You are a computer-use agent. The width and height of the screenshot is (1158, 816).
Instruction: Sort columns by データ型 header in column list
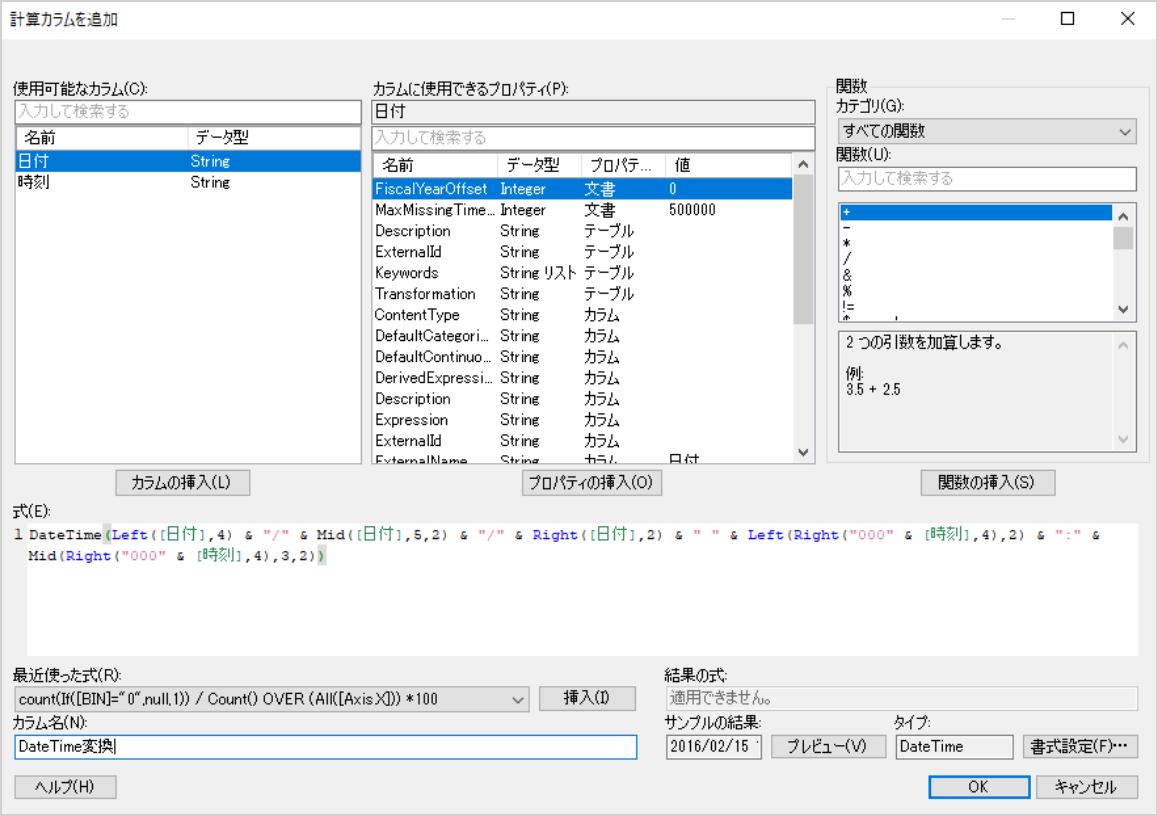click(274, 137)
